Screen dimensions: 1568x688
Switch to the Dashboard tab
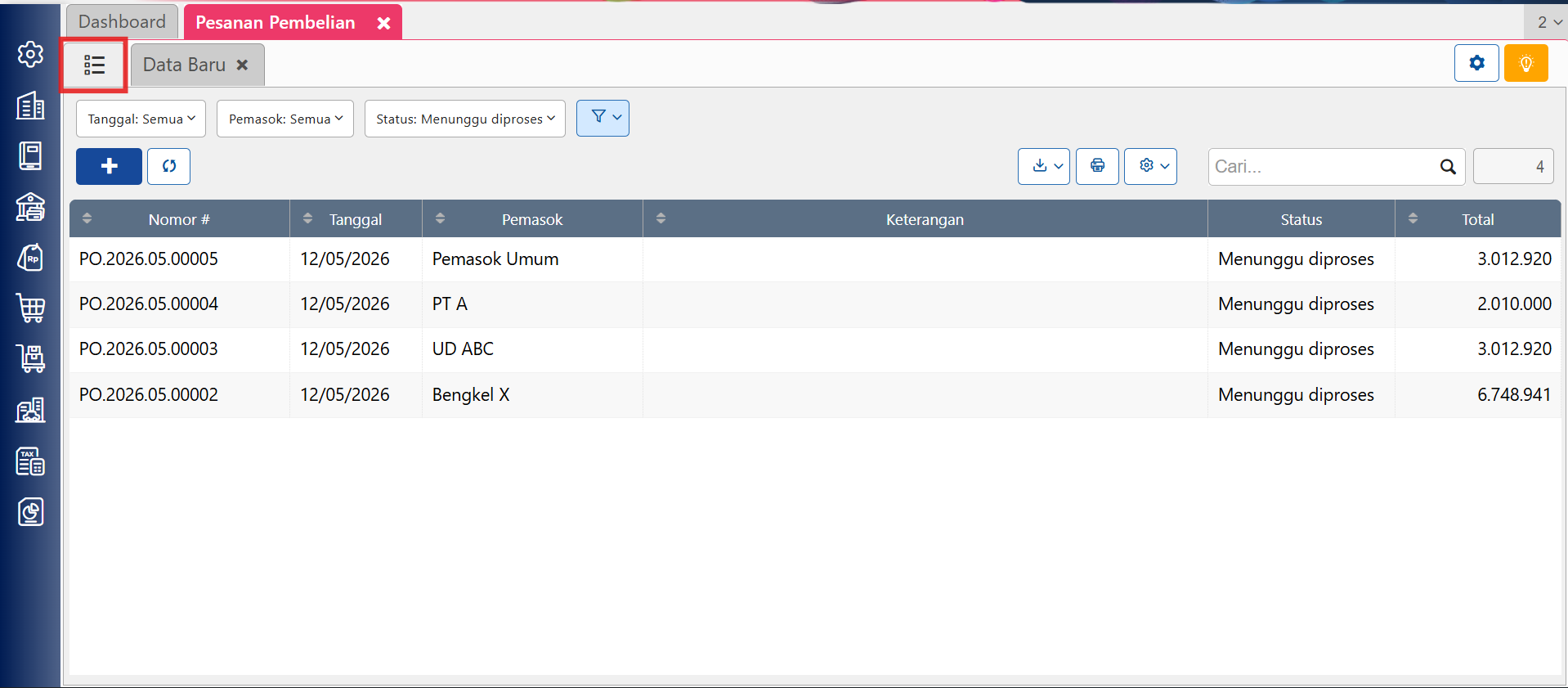122,22
